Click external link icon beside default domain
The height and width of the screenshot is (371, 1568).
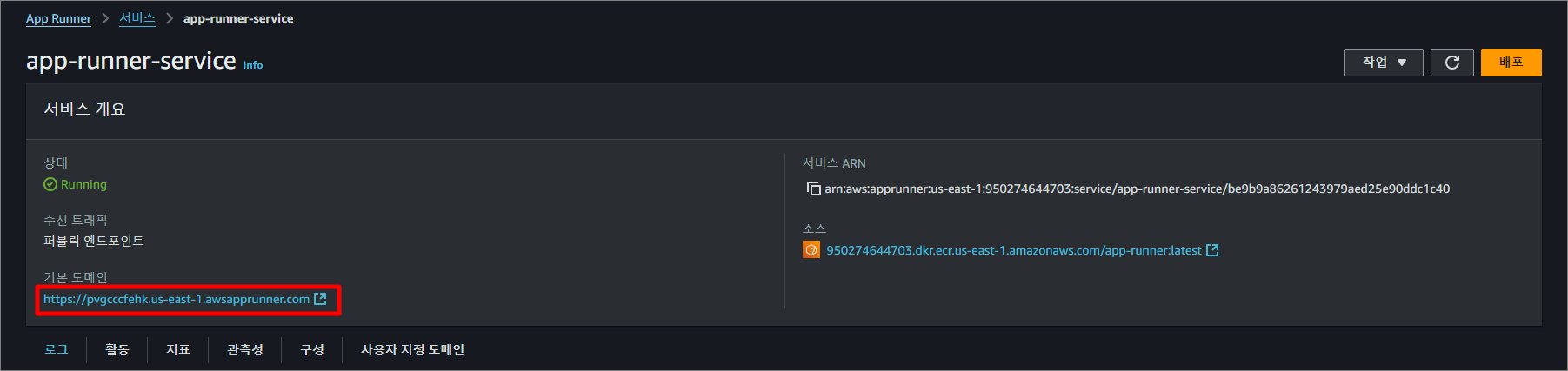(x=320, y=299)
